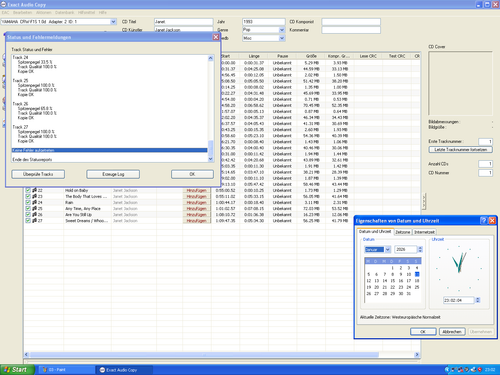This screenshot has width=500, height=375.
Task: Click the Erste Tracknummer field
Action: tap(485, 141)
